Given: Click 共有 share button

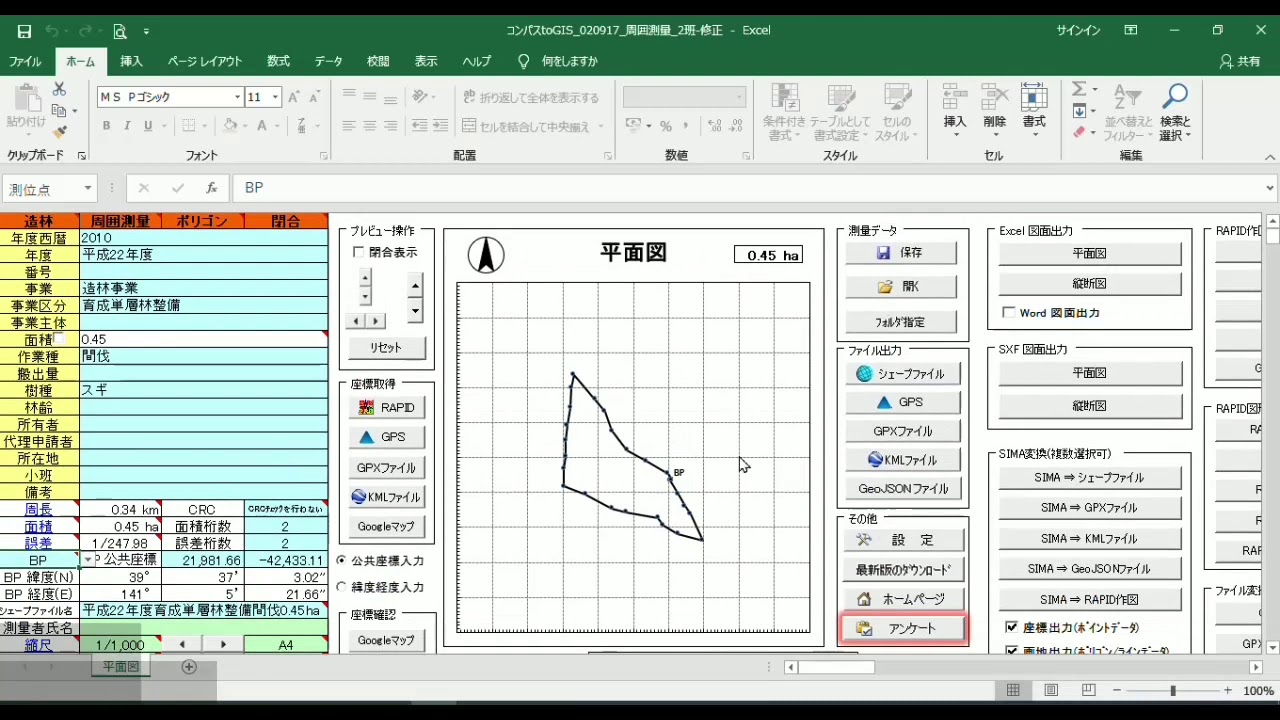Looking at the screenshot, I should (1240, 61).
